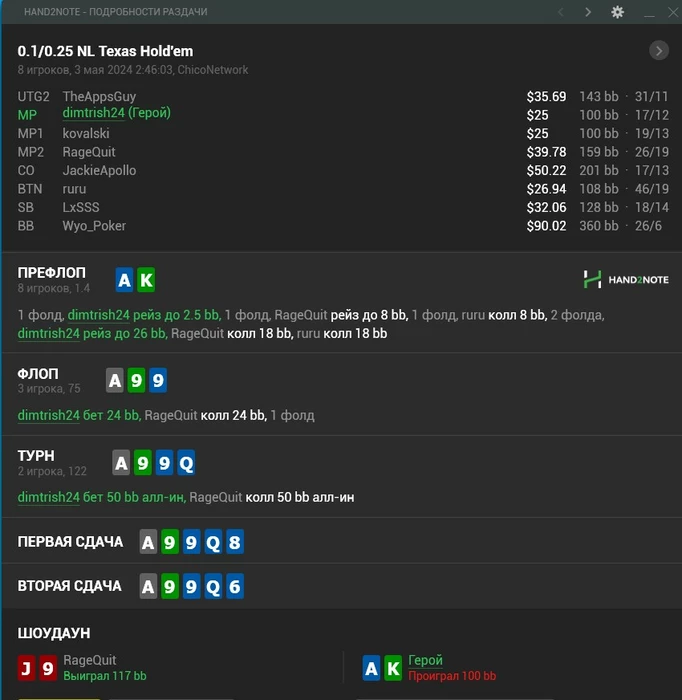
Task: Click the ВТОРАЯ СДАЧА label
Action: pyautogui.click(x=69, y=586)
